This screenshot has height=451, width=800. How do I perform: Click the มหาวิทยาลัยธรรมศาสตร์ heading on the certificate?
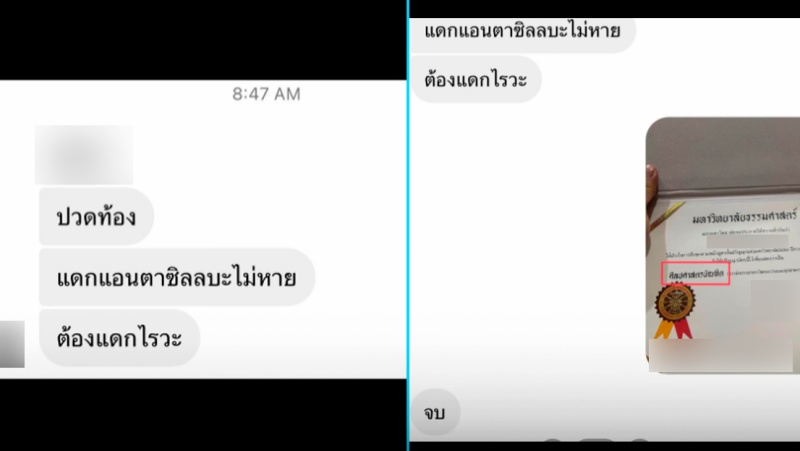(x=744, y=218)
